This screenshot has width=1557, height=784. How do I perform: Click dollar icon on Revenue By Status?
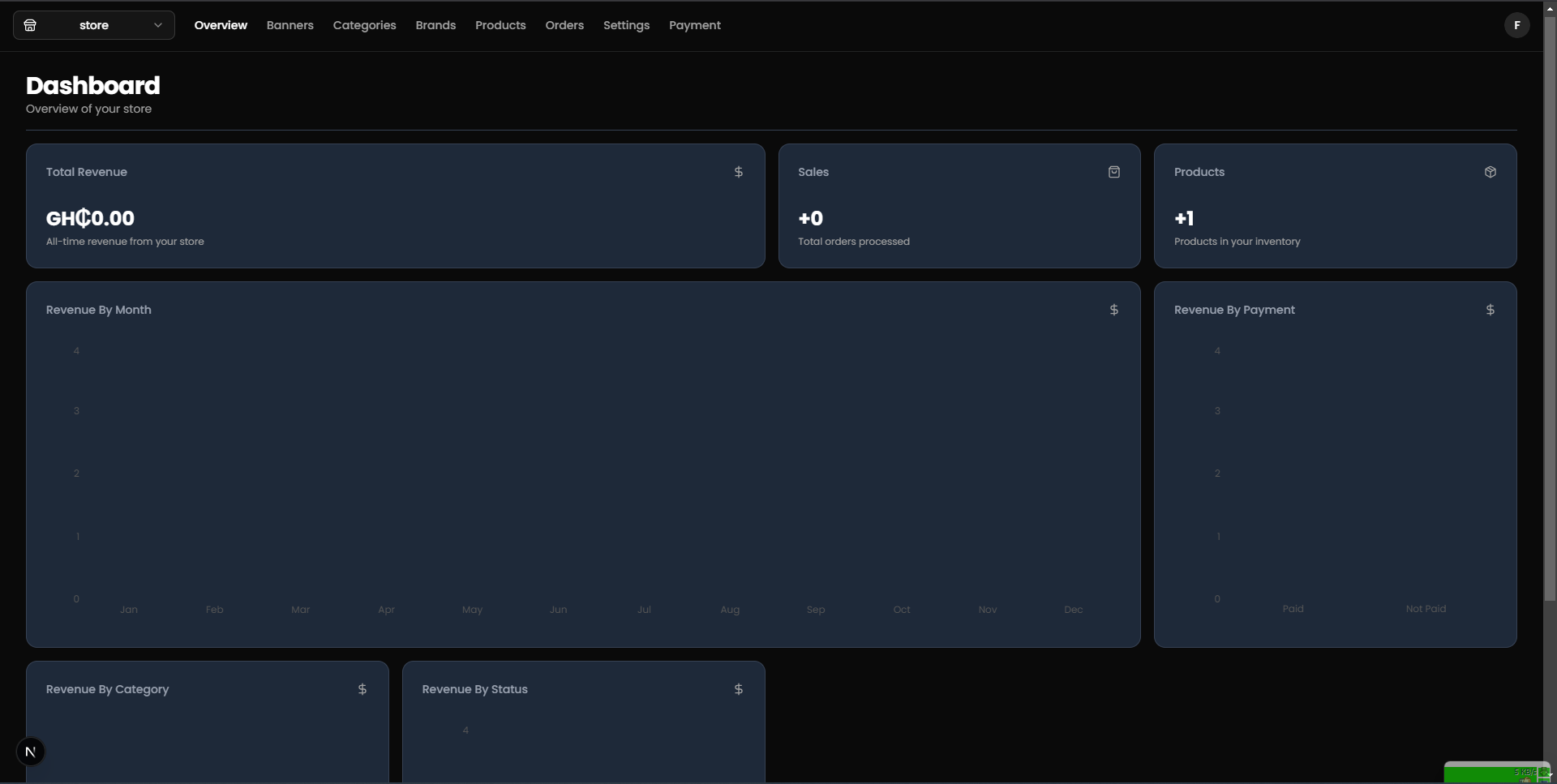pos(739,689)
